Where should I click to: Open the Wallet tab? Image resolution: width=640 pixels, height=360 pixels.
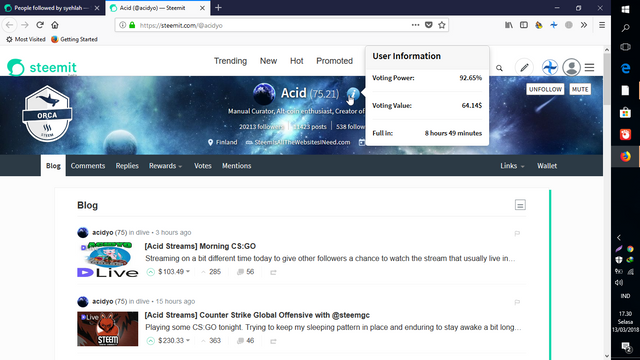[547, 166]
